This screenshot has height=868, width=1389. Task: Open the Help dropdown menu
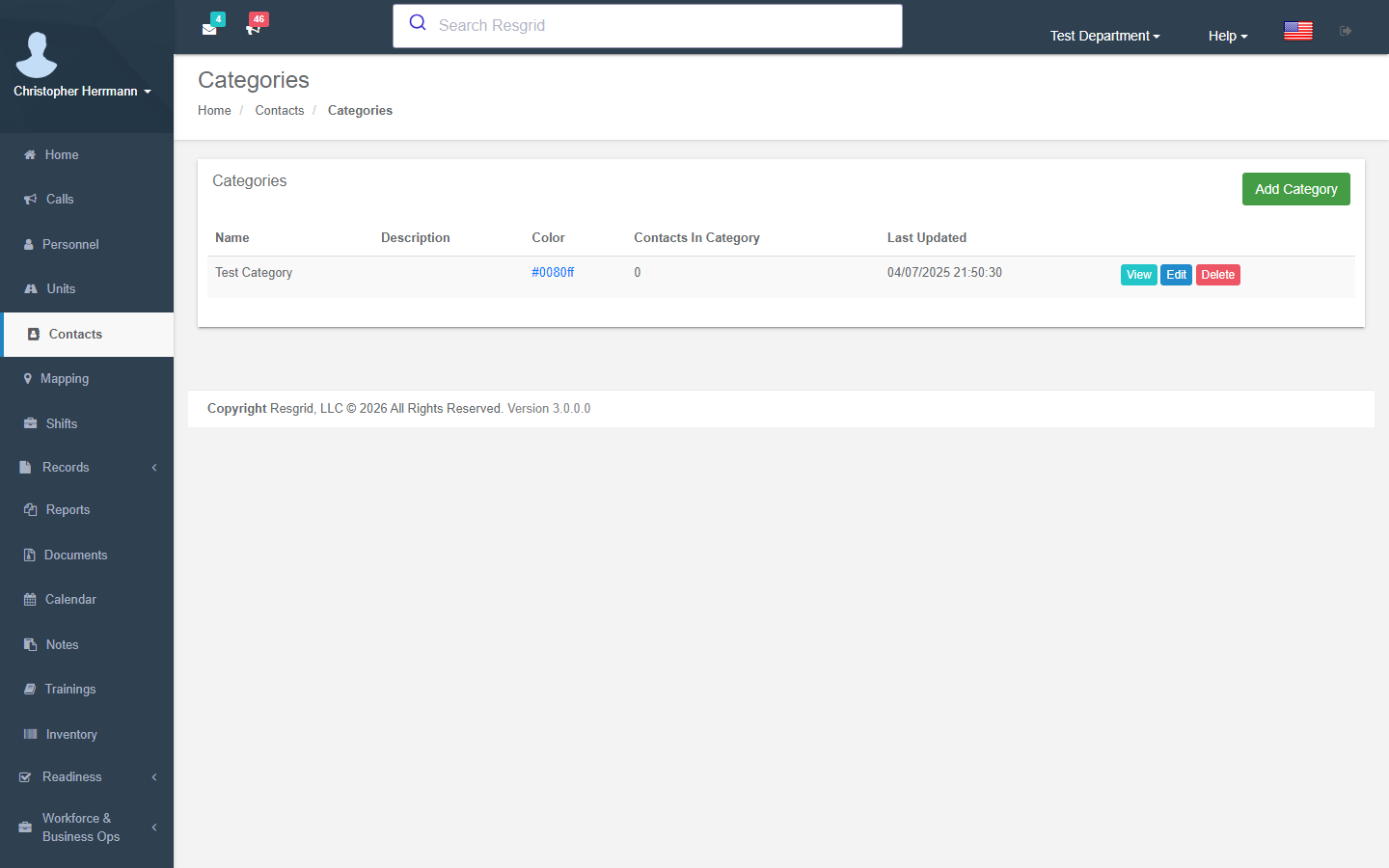[x=1228, y=36]
